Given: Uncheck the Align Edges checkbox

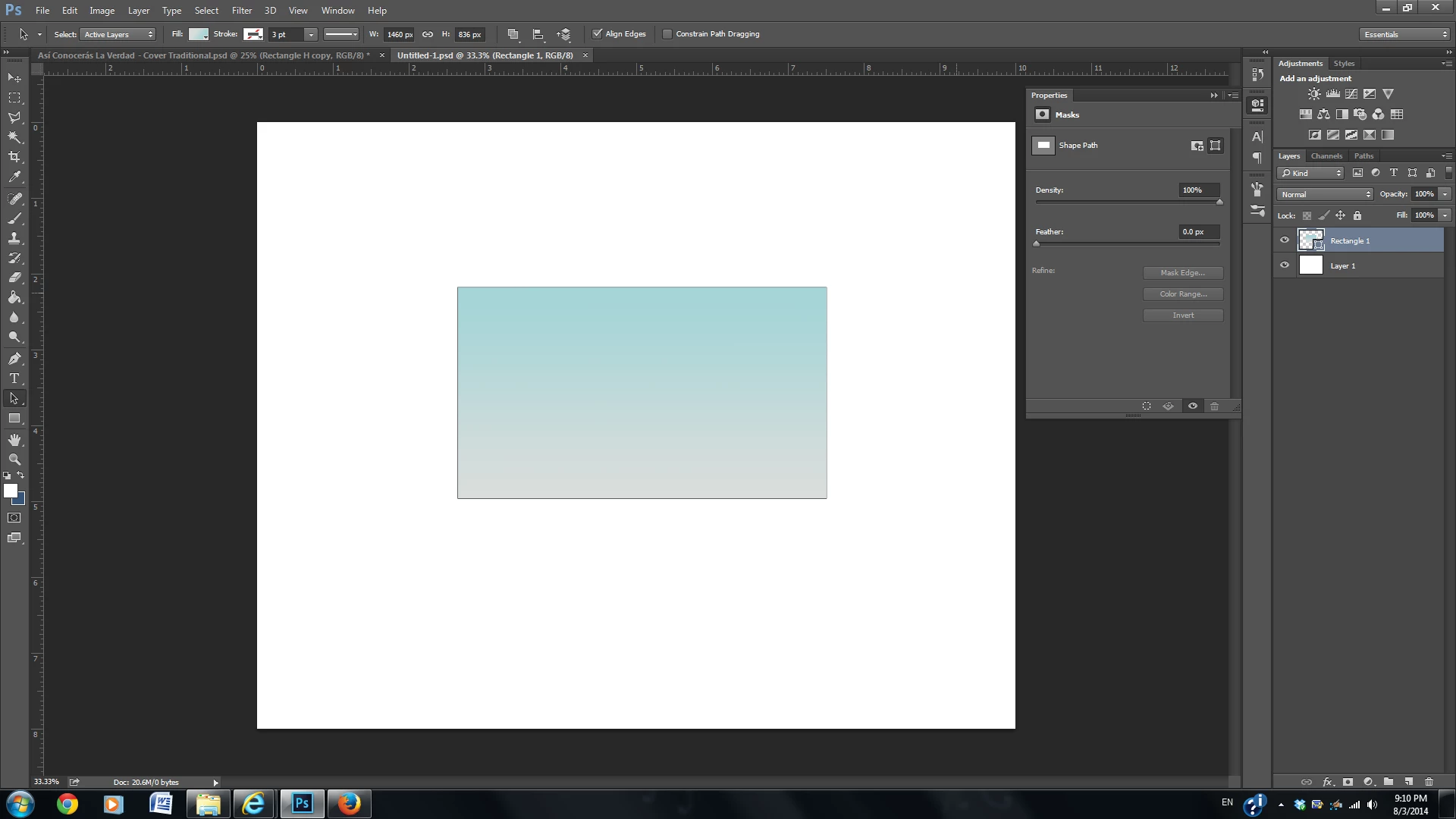Looking at the screenshot, I should (598, 34).
